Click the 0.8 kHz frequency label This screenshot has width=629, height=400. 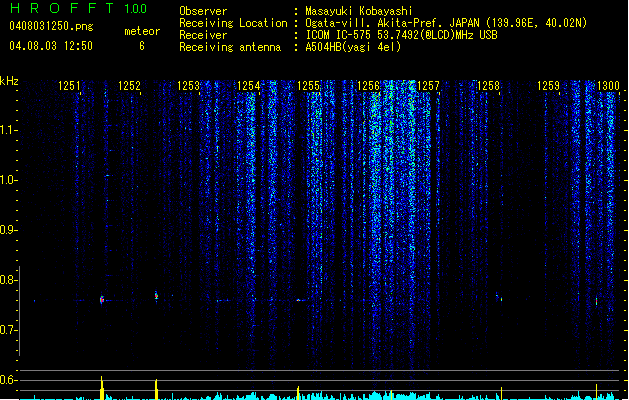pos(8,280)
